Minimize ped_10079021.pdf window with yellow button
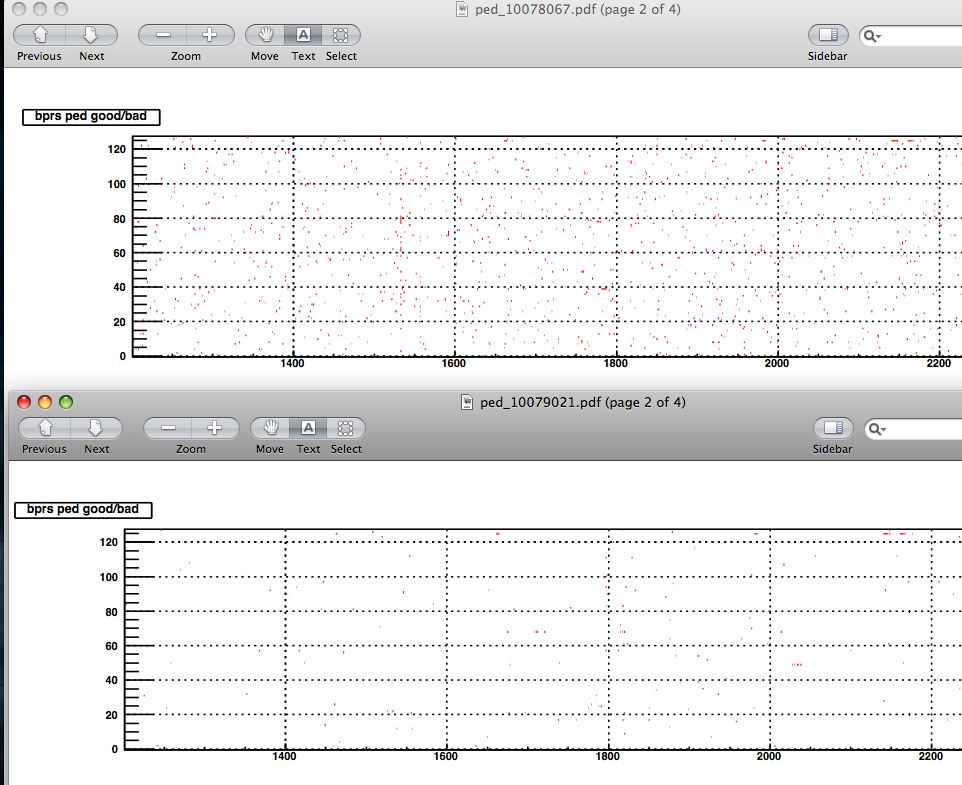962x785 pixels. (x=45, y=402)
